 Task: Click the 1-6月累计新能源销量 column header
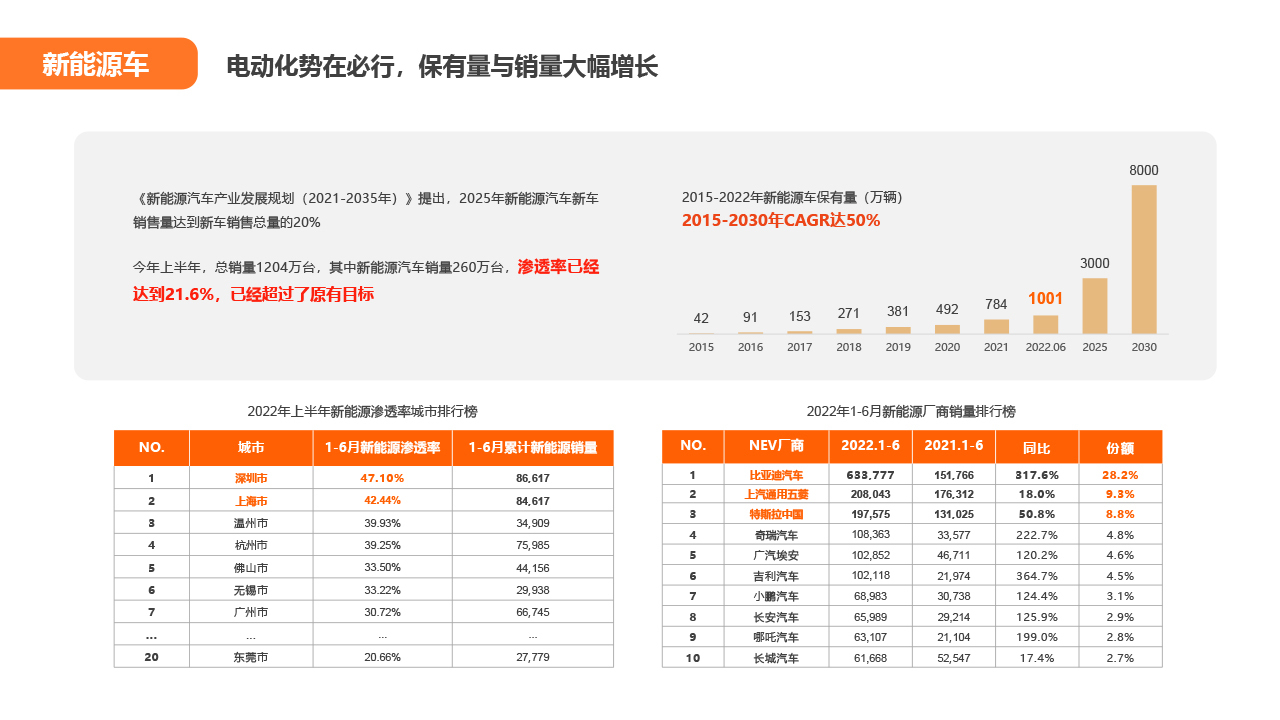point(533,448)
